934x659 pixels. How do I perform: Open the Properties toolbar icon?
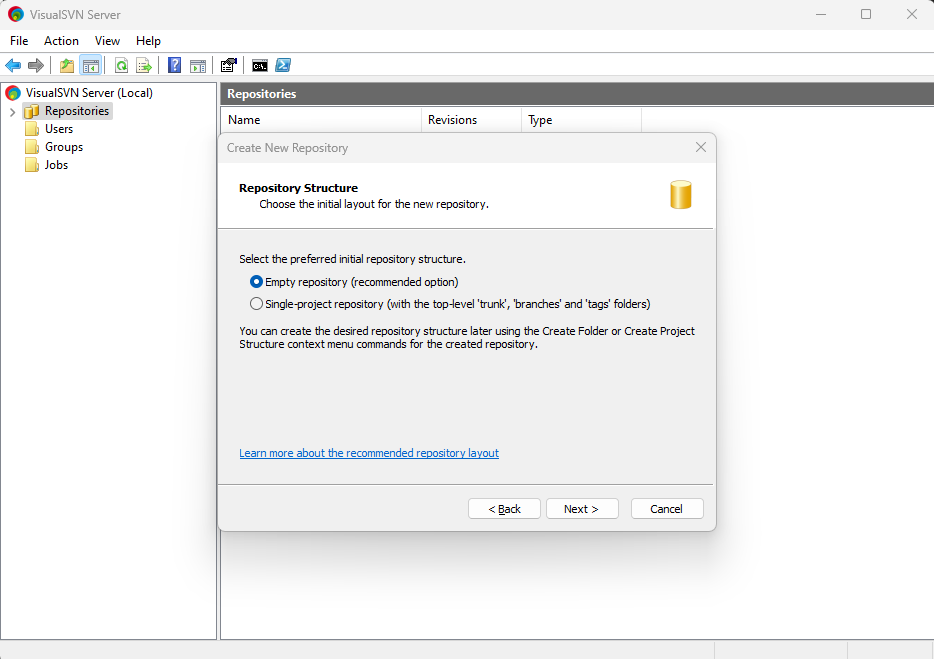pos(229,66)
